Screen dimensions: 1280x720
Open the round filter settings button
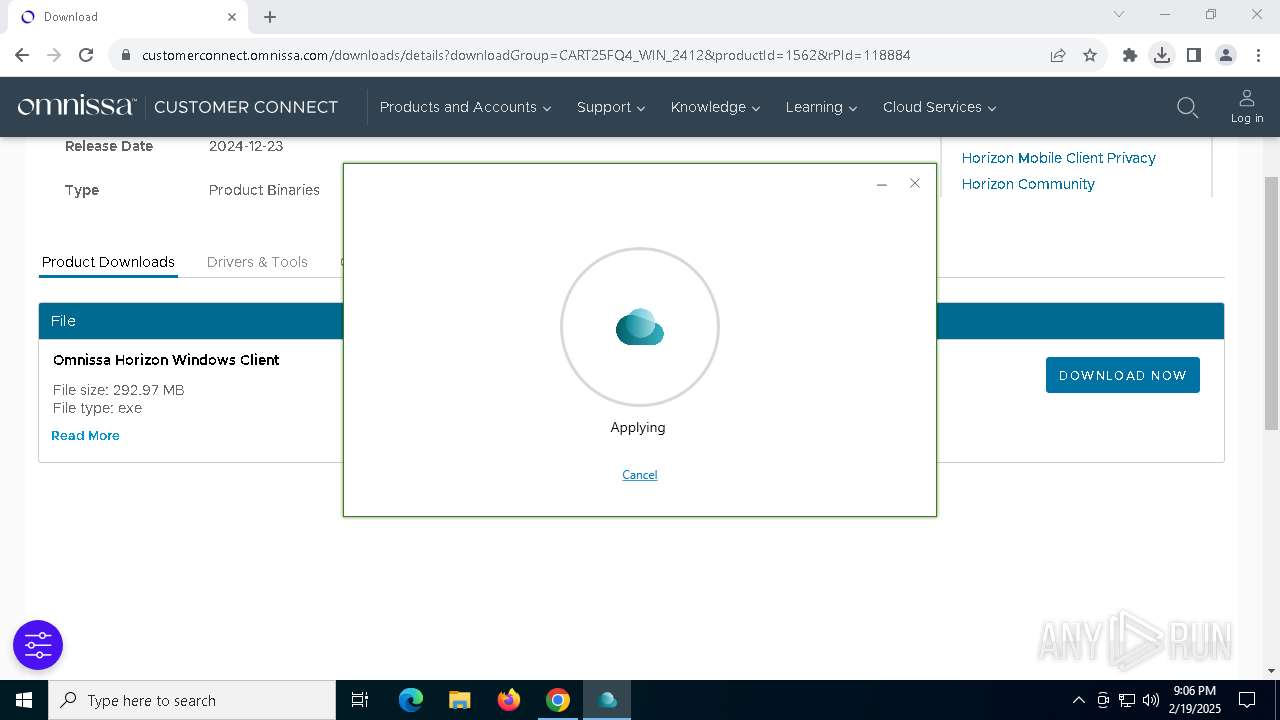click(x=38, y=645)
